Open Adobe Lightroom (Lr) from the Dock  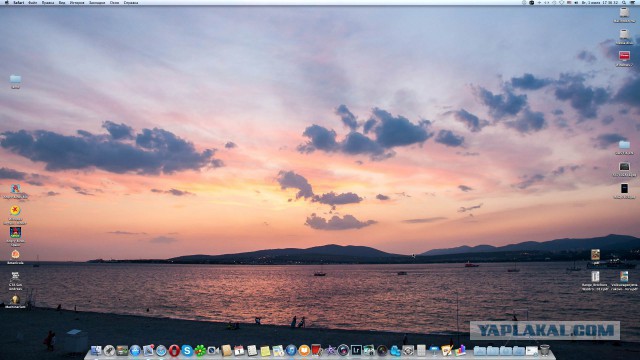tap(356, 350)
